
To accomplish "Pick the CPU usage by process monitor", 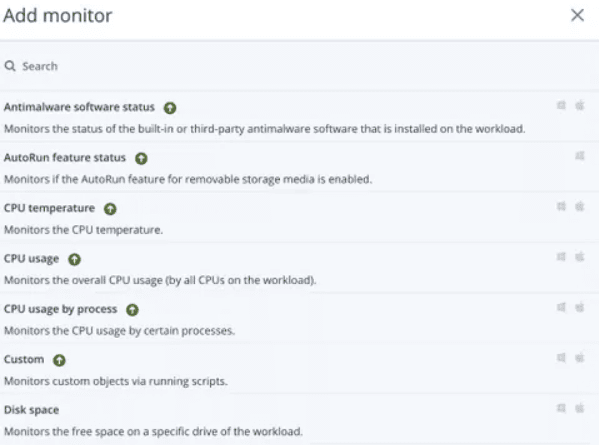I will tap(300, 318).
